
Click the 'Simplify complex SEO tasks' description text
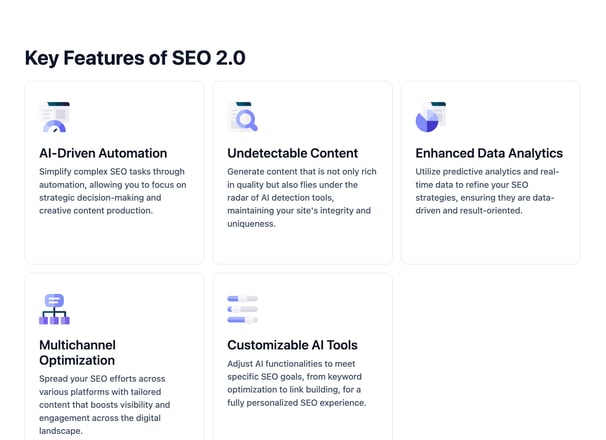tap(112, 191)
